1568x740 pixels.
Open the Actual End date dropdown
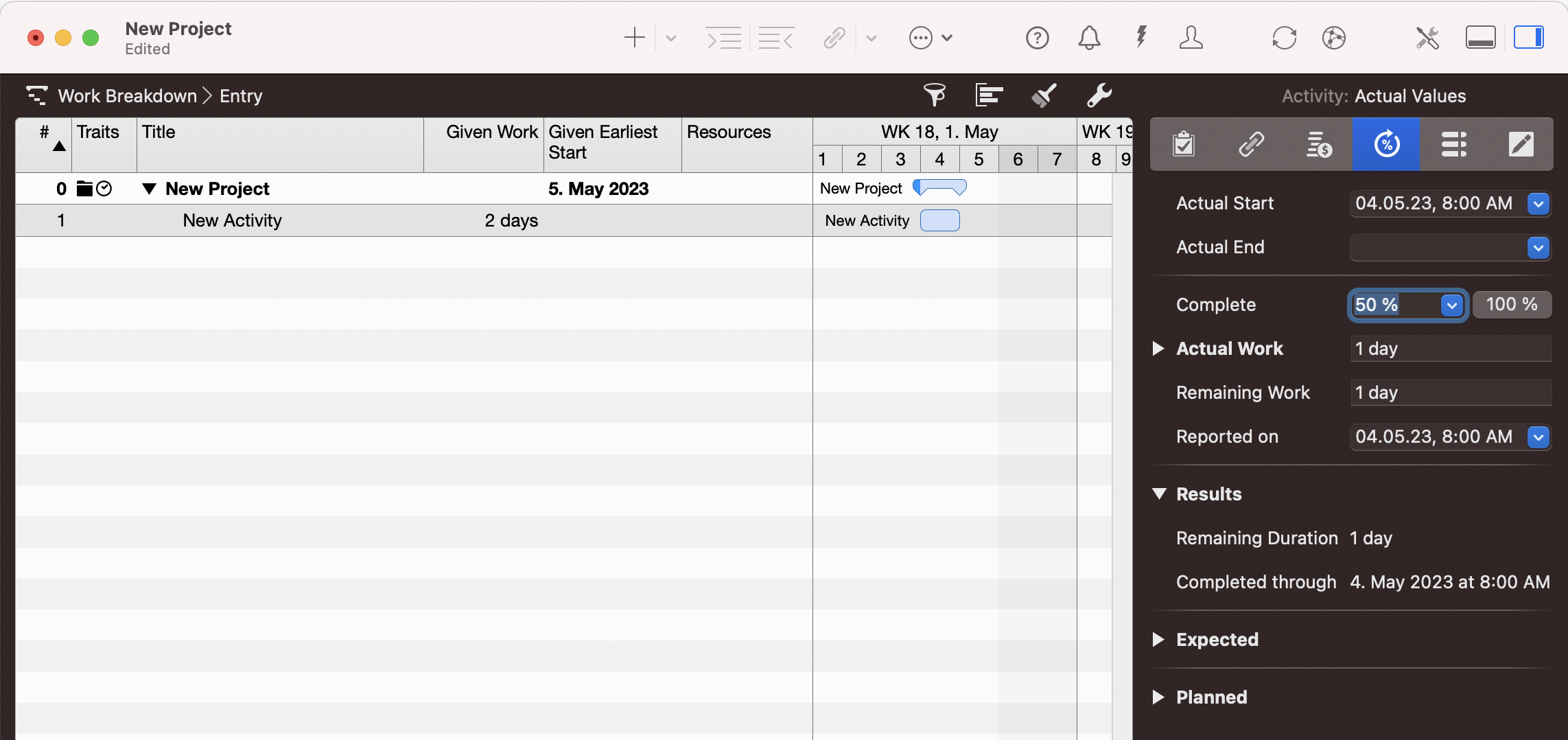coord(1538,247)
